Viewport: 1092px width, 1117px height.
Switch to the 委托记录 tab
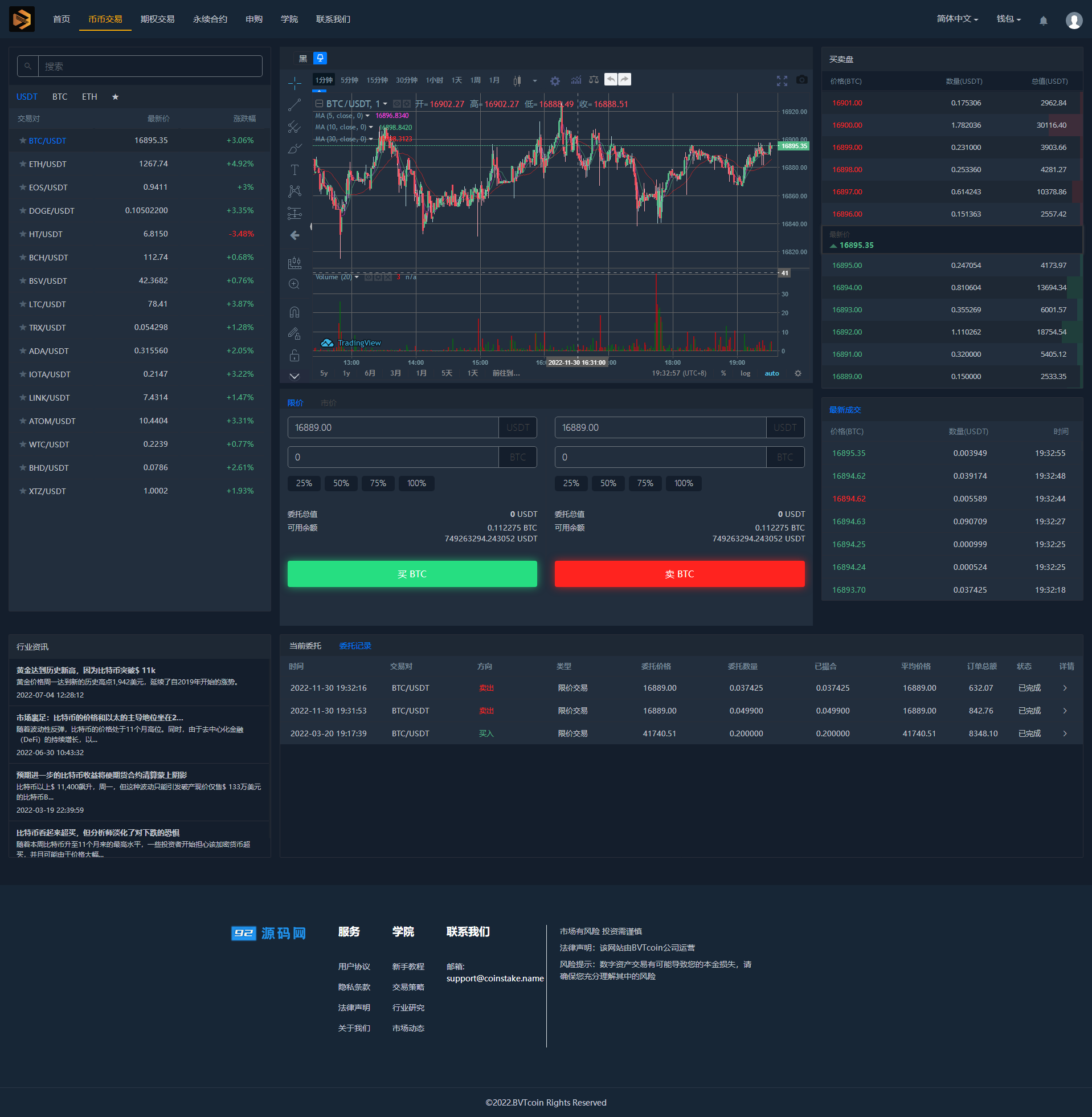355,646
